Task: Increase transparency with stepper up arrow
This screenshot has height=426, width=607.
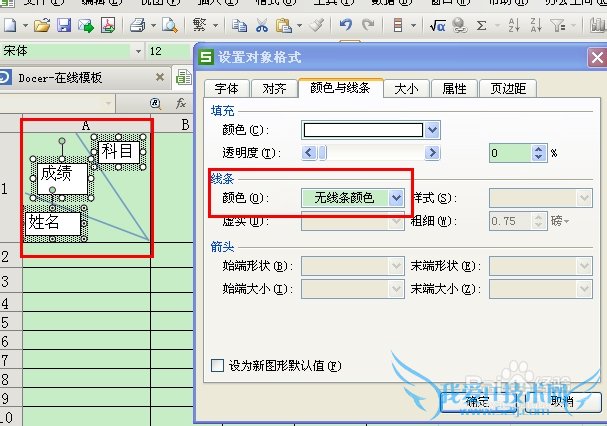Action: 538,149
